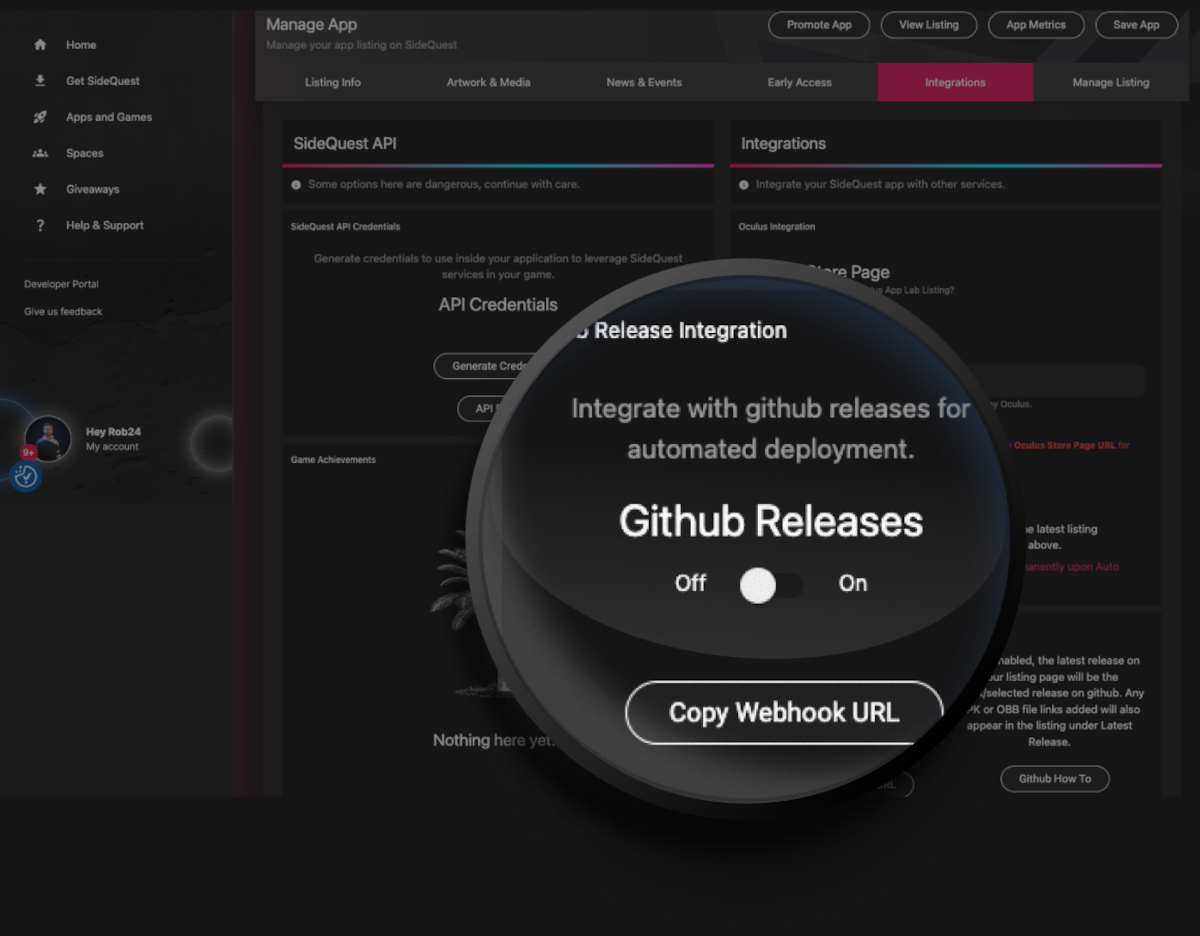The image size is (1200, 936).
Task: Toggle the Github Releases switch
Action: [x=771, y=586]
